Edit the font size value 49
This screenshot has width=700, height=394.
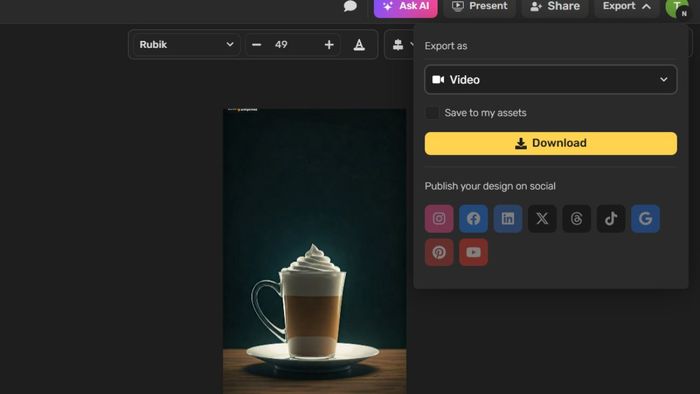pyautogui.click(x=281, y=45)
